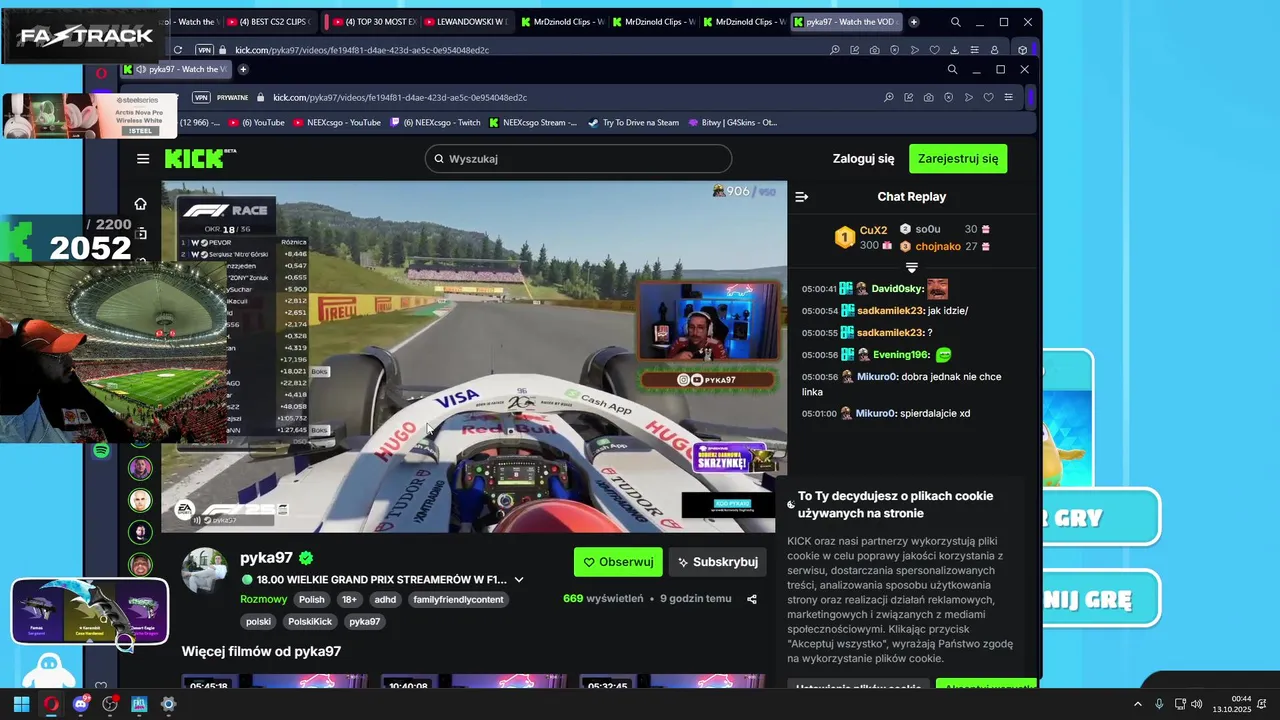Click Mikuro0 in the spierdalajcie xd message
The image size is (1280, 720).
877,413
